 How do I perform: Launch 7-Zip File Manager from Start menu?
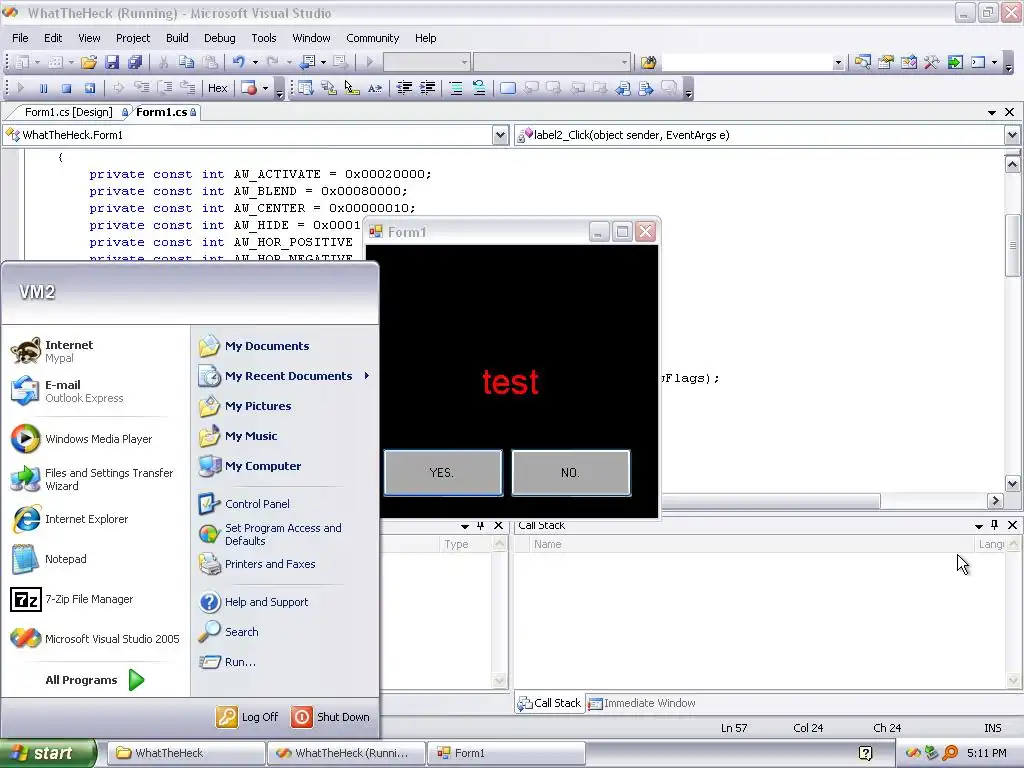[x=72, y=599]
